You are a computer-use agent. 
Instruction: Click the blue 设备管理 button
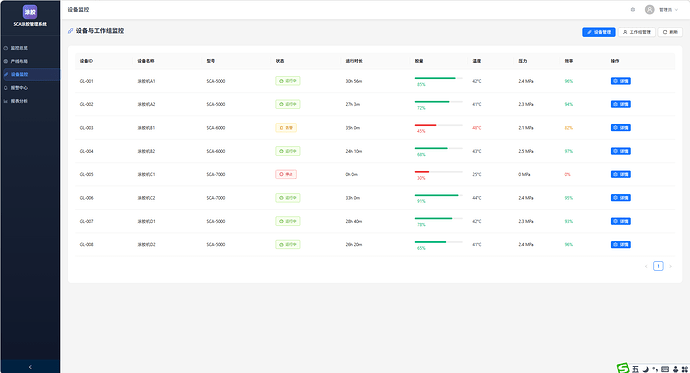click(x=599, y=32)
